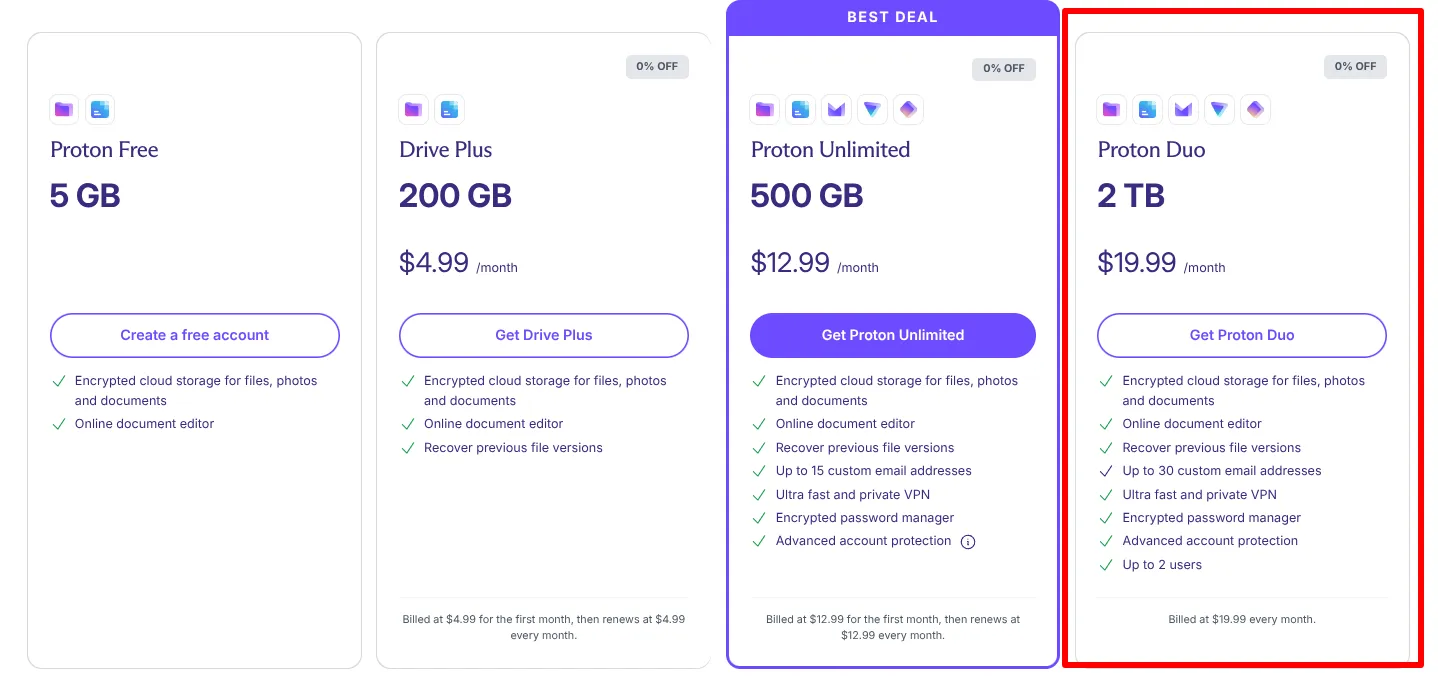Image resolution: width=1438 pixels, height=677 pixels.
Task: Click the Get Drive Plus button
Action: tap(543, 335)
